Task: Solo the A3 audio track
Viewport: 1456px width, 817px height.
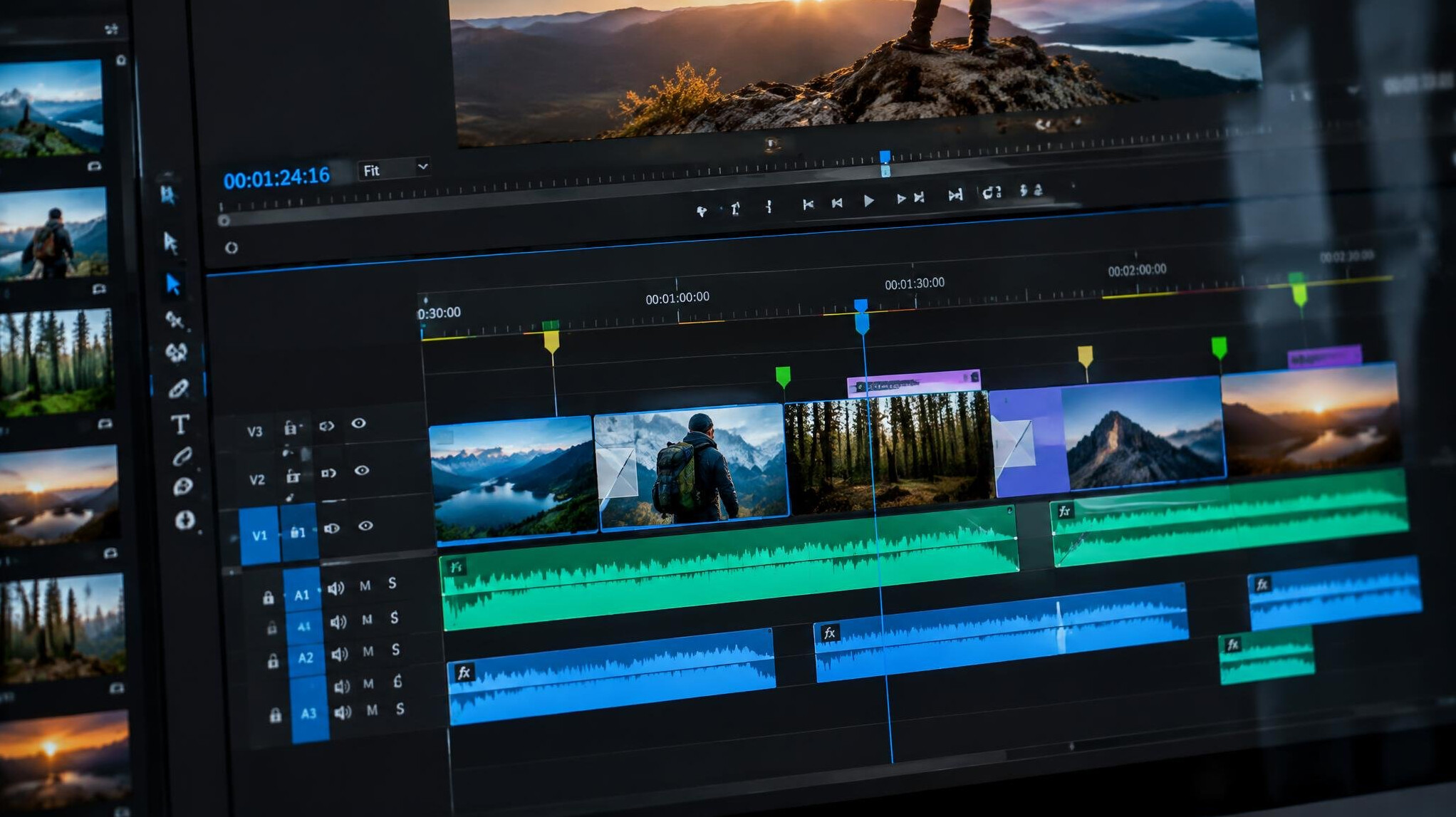Action: coord(400,709)
